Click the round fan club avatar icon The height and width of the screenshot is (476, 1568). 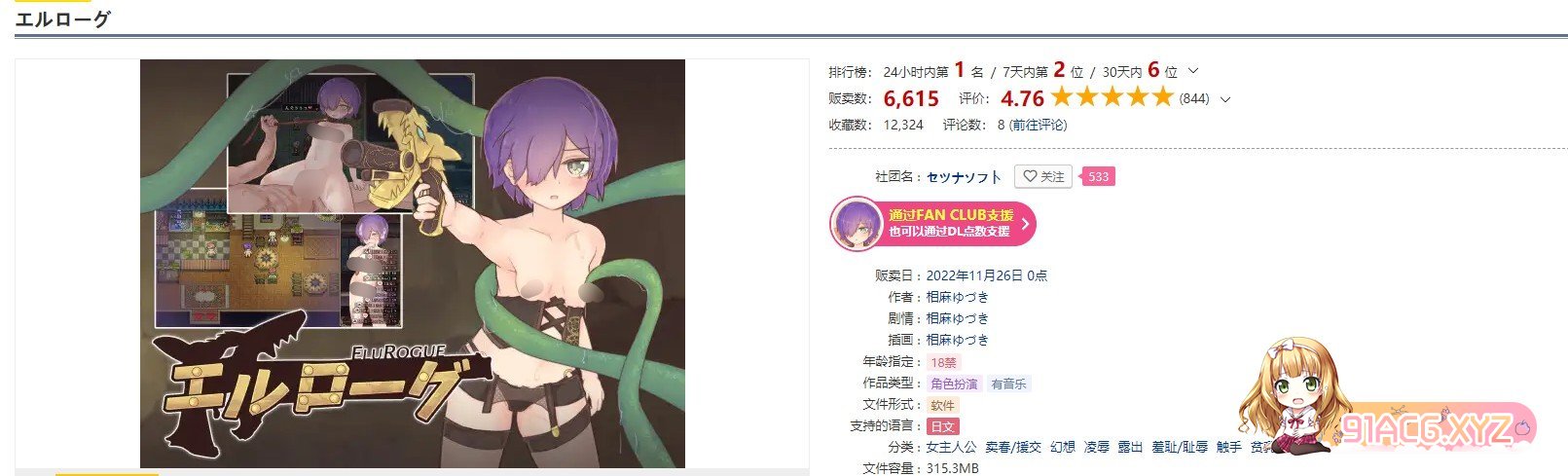pyautogui.click(x=857, y=223)
